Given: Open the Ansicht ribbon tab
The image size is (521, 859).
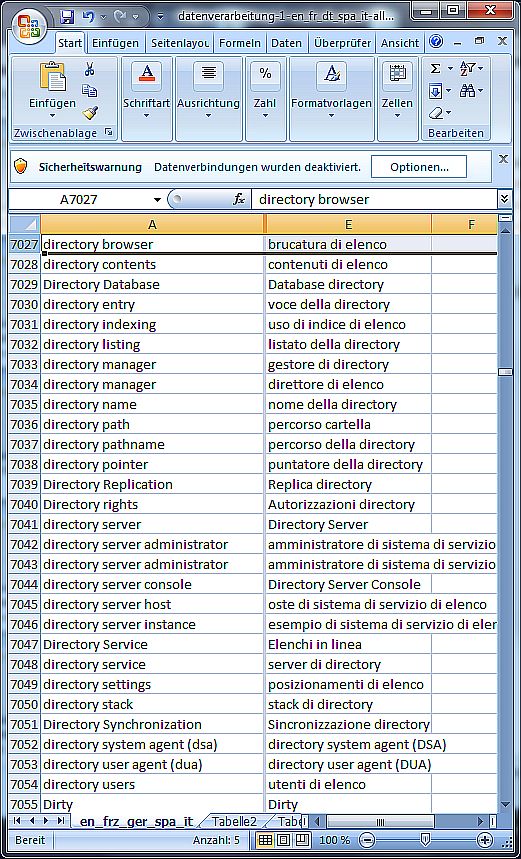Looking at the screenshot, I should [x=400, y=43].
